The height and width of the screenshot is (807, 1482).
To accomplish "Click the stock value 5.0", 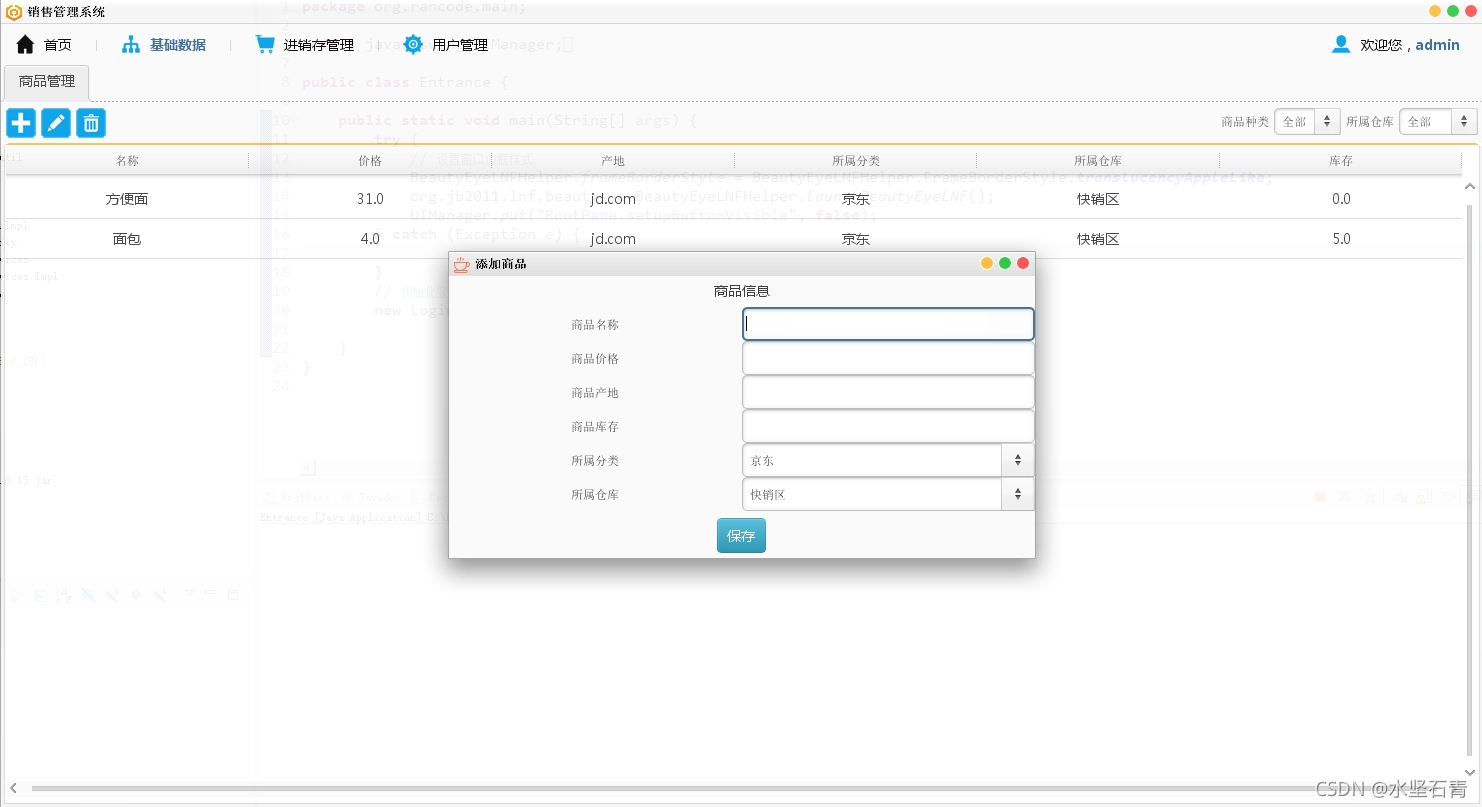I will (x=1341, y=239).
